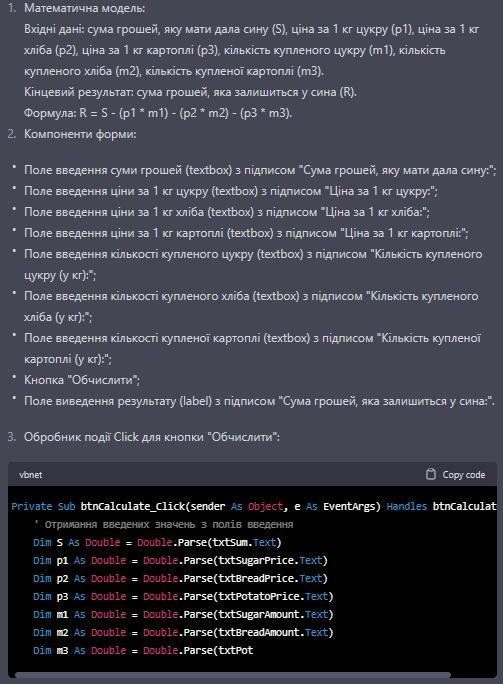Click the horizontal scrollbar under the code block
This screenshot has height=684, width=503.
pos(233,675)
